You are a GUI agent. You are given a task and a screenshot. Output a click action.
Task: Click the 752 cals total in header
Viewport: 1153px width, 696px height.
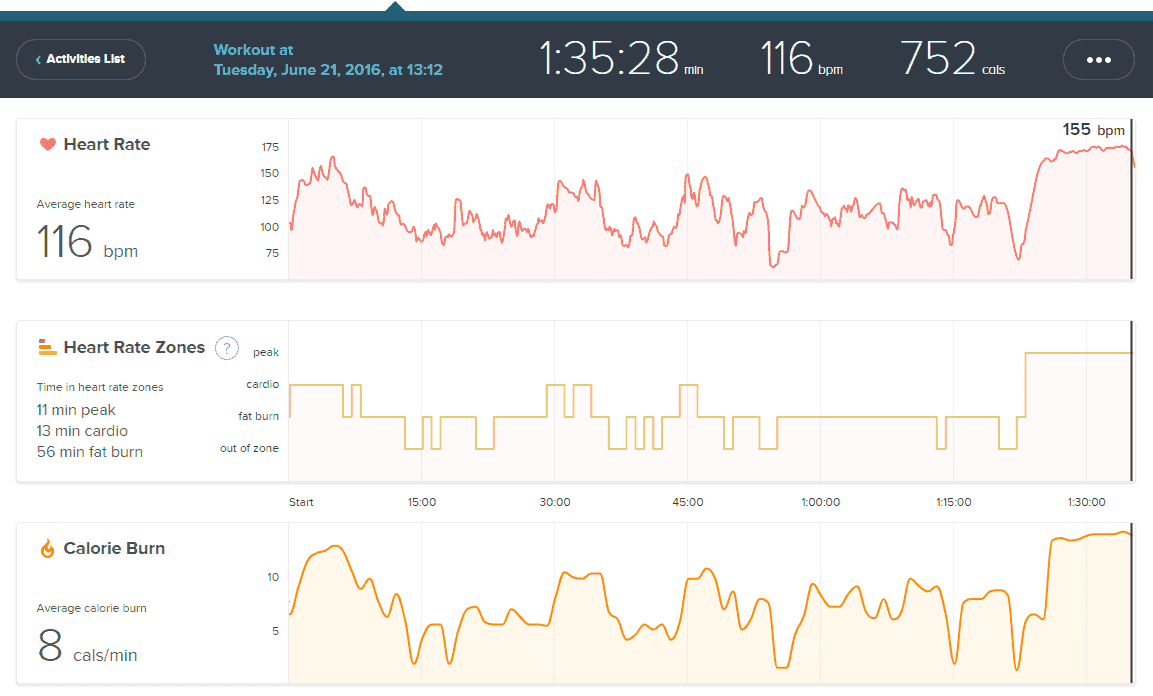tap(952, 59)
